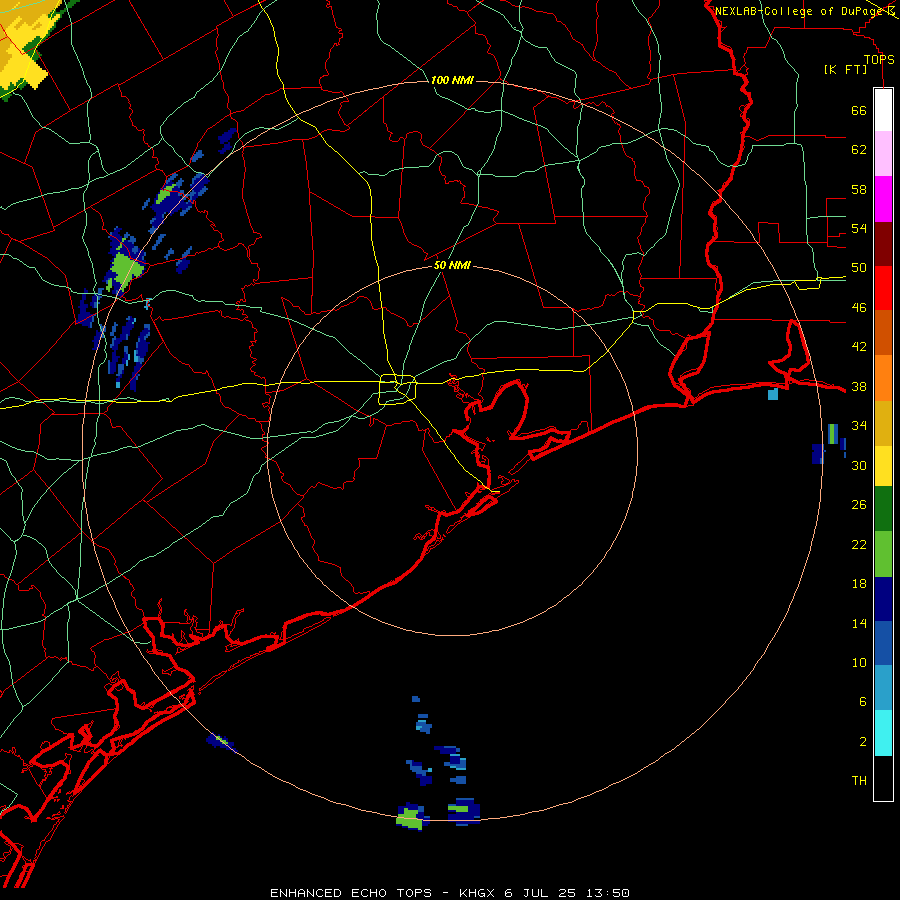Click the KHGX station identifier in the caption

(478, 893)
